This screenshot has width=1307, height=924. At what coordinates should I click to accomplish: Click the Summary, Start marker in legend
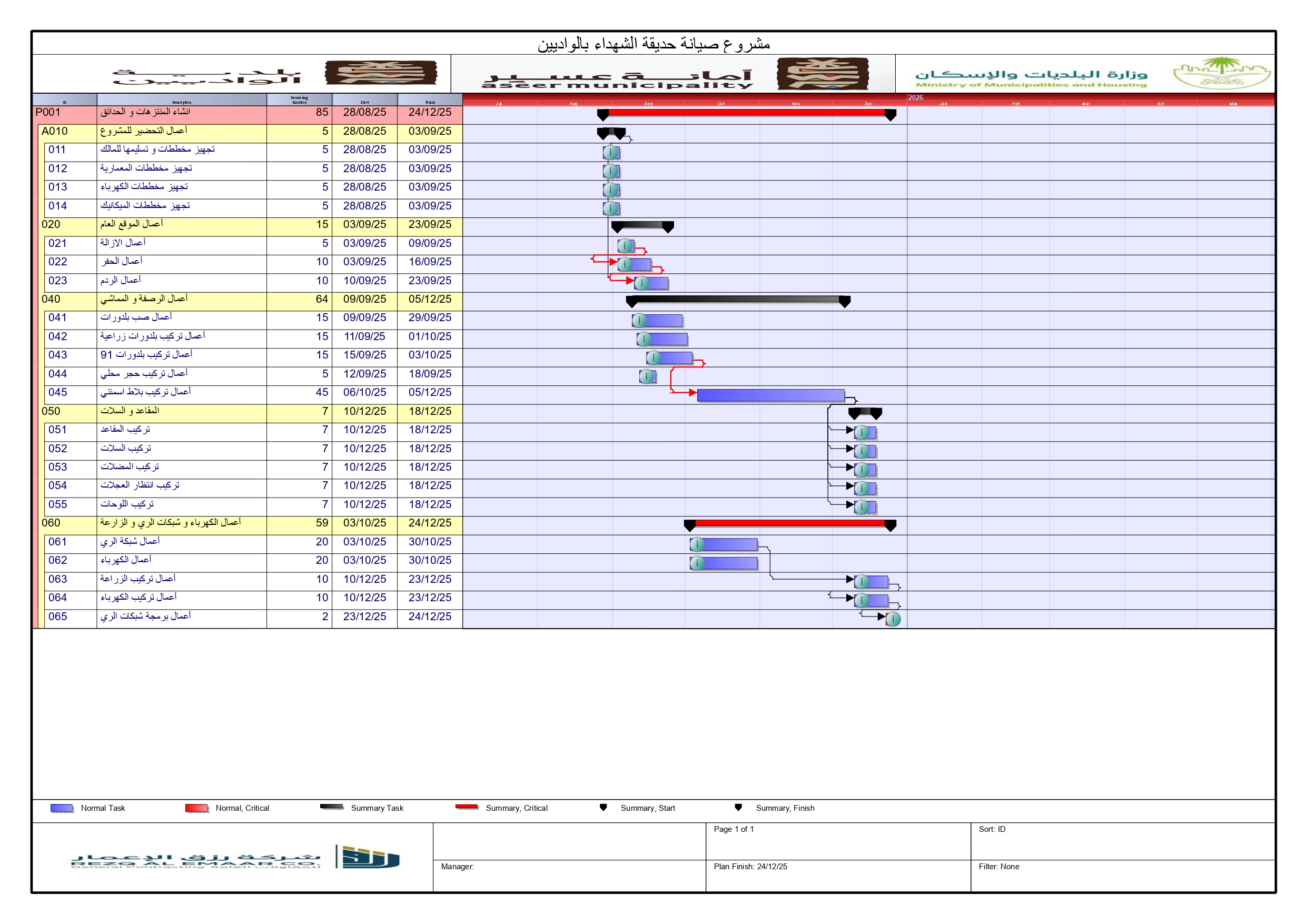click(603, 807)
